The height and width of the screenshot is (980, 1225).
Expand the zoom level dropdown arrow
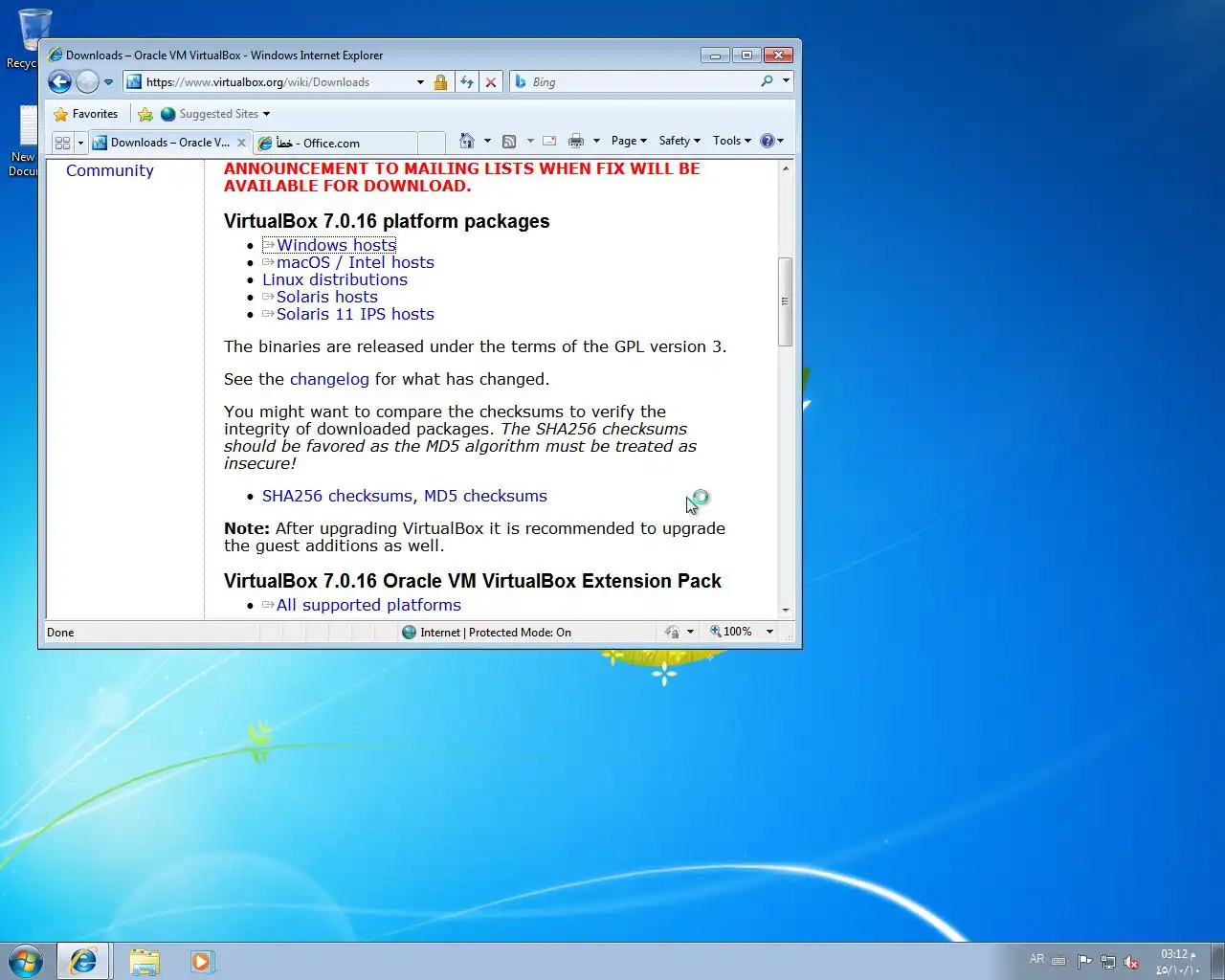pos(769,632)
